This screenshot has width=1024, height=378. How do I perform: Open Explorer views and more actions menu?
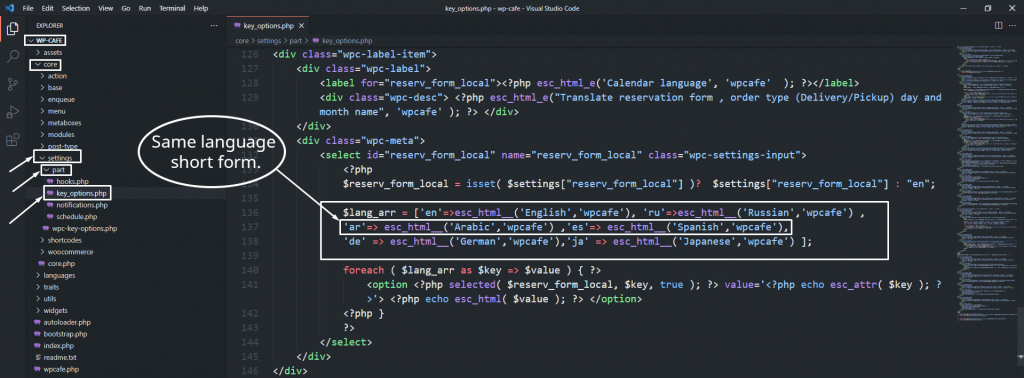tap(214, 25)
